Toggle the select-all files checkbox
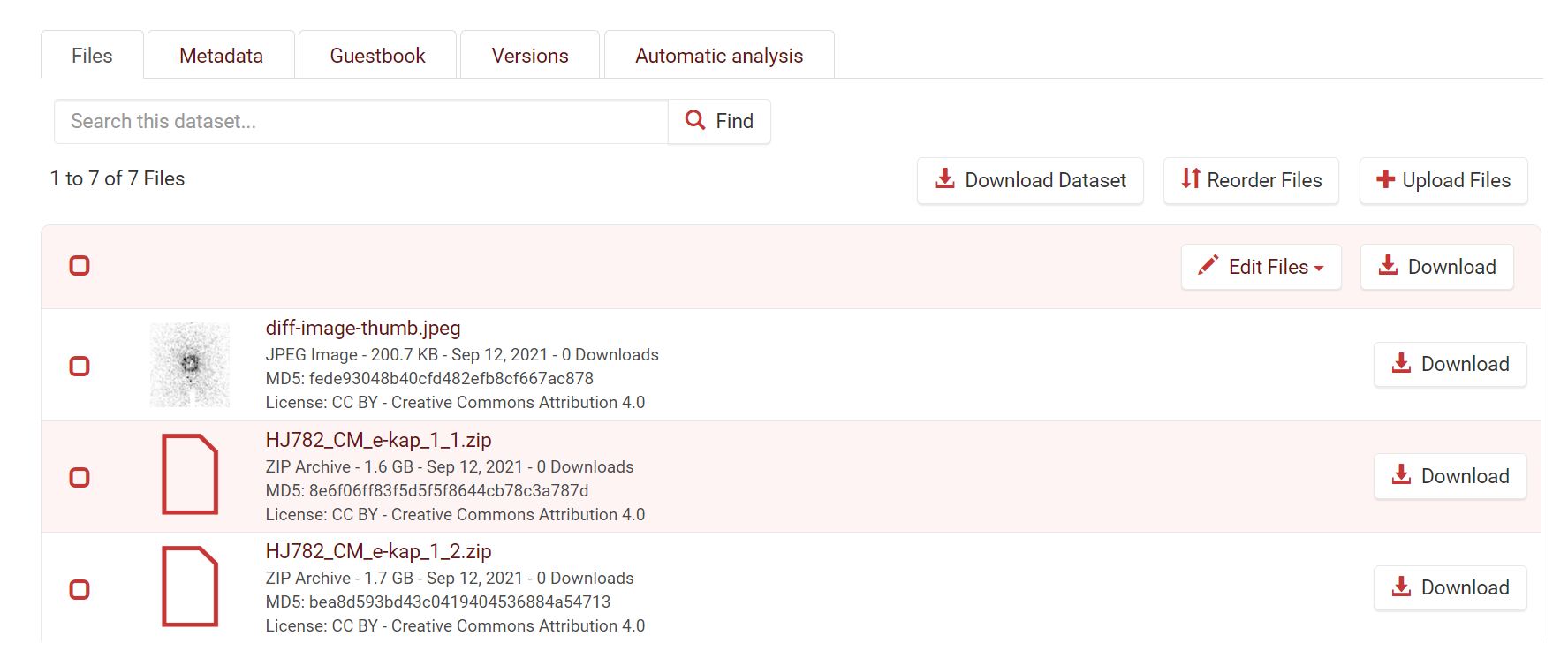 click(80, 266)
